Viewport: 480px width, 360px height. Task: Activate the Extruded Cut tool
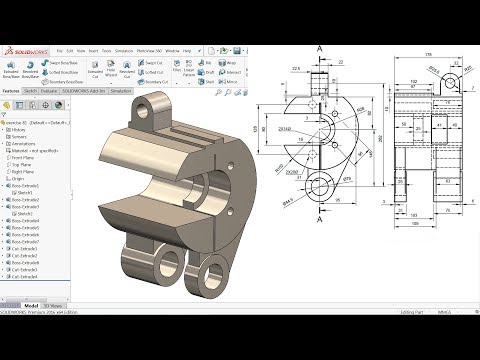[x=95, y=69]
